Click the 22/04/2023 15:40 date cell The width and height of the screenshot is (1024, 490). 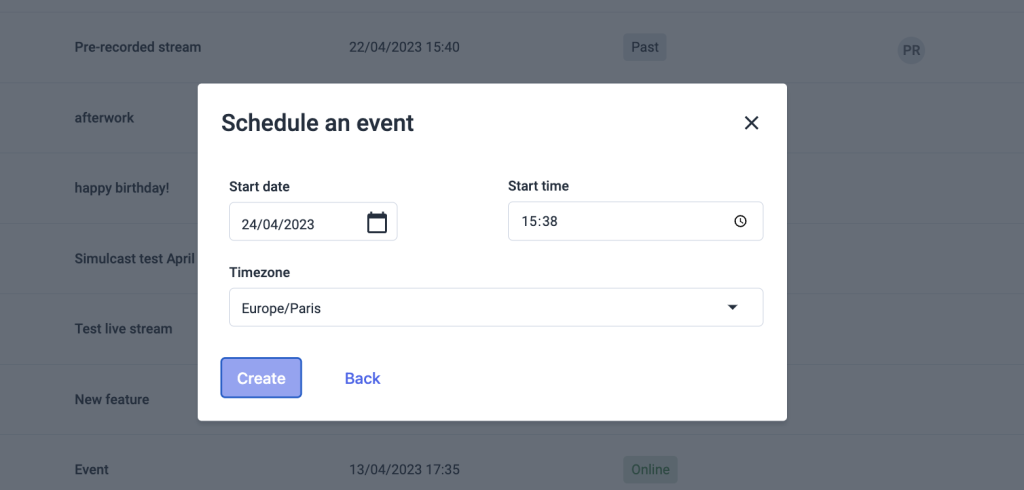pos(404,47)
